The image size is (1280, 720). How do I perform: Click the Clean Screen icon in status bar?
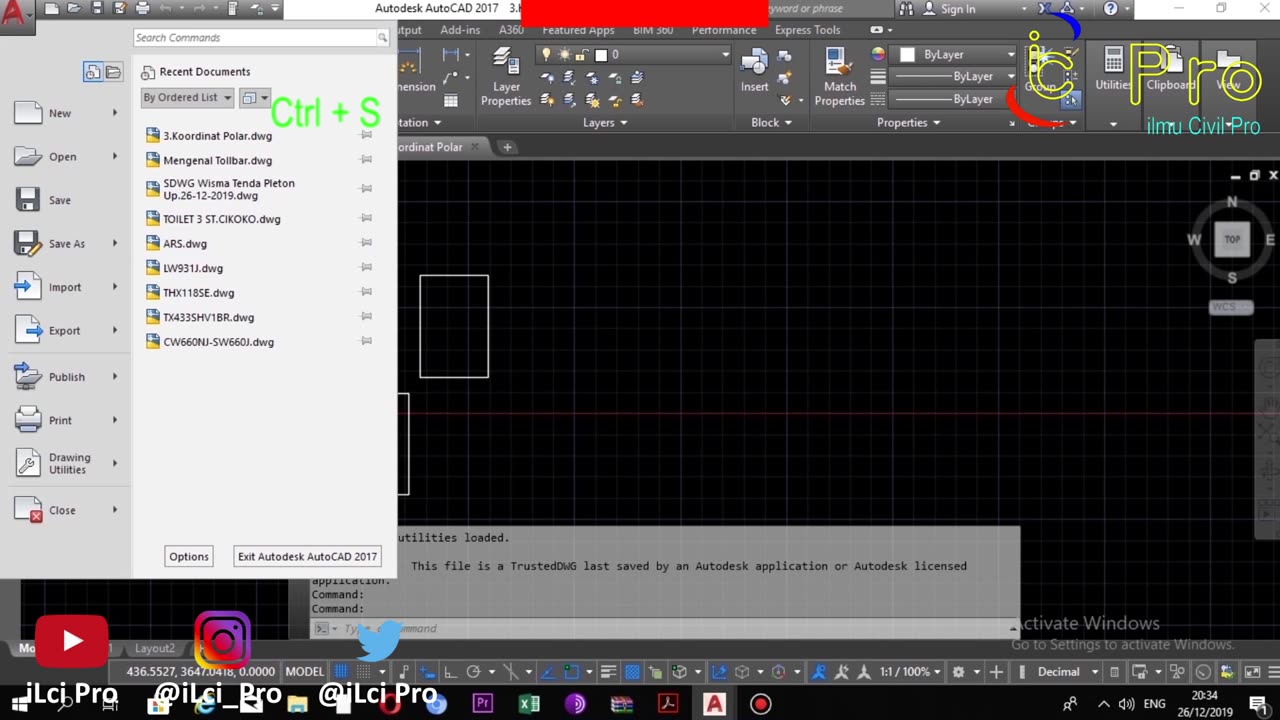1252,672
